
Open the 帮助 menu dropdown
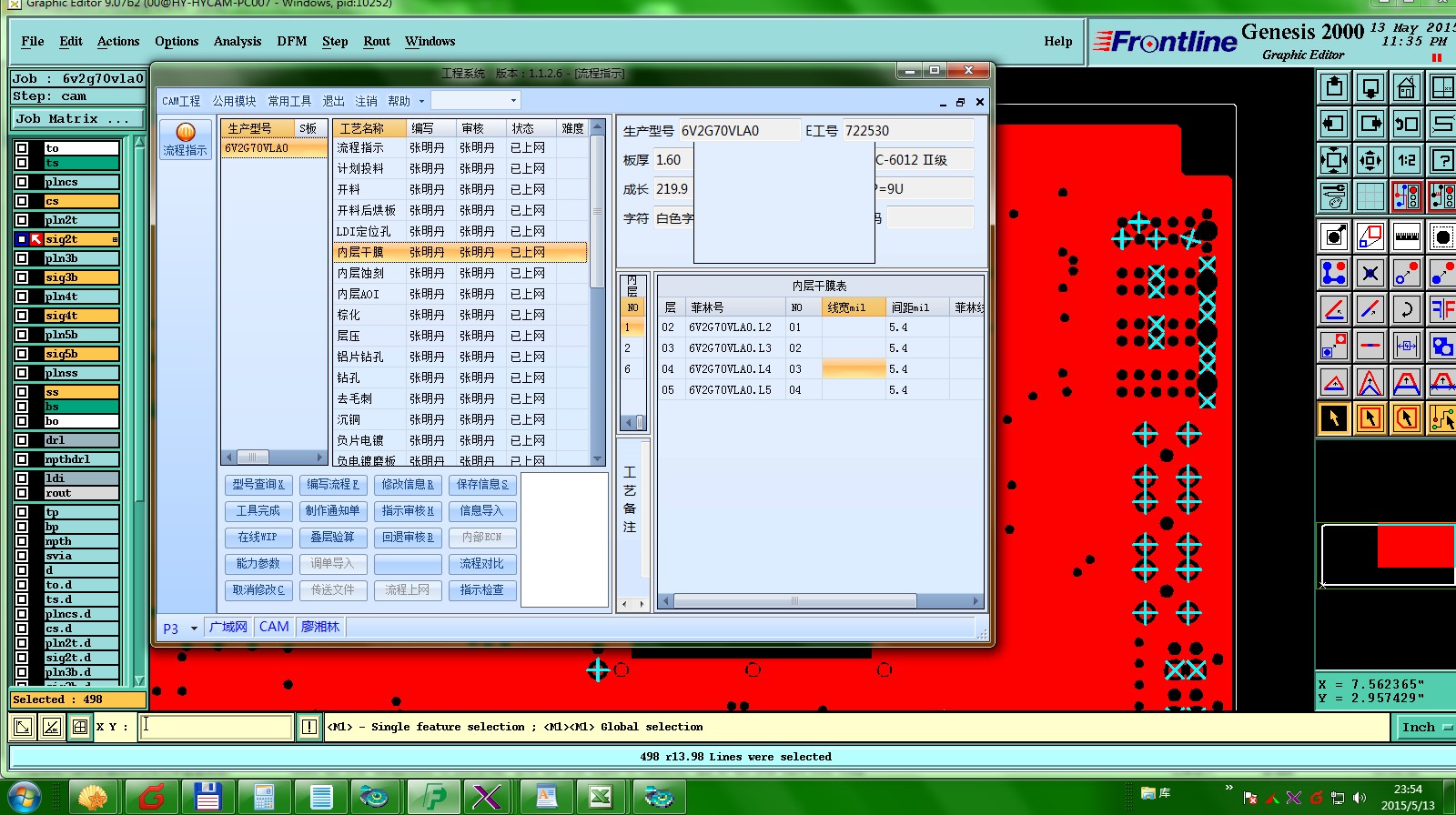click(x=421, y=101)
